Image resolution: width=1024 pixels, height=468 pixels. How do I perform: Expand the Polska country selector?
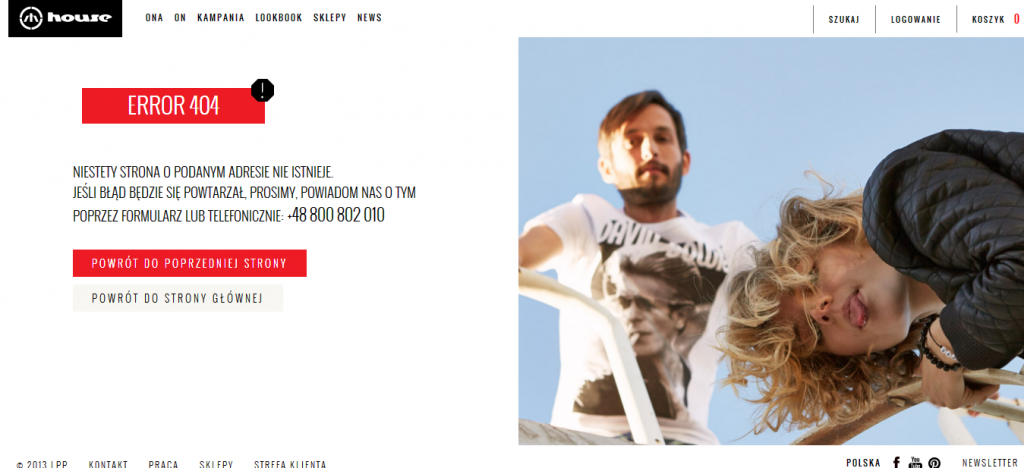point(863,463)
